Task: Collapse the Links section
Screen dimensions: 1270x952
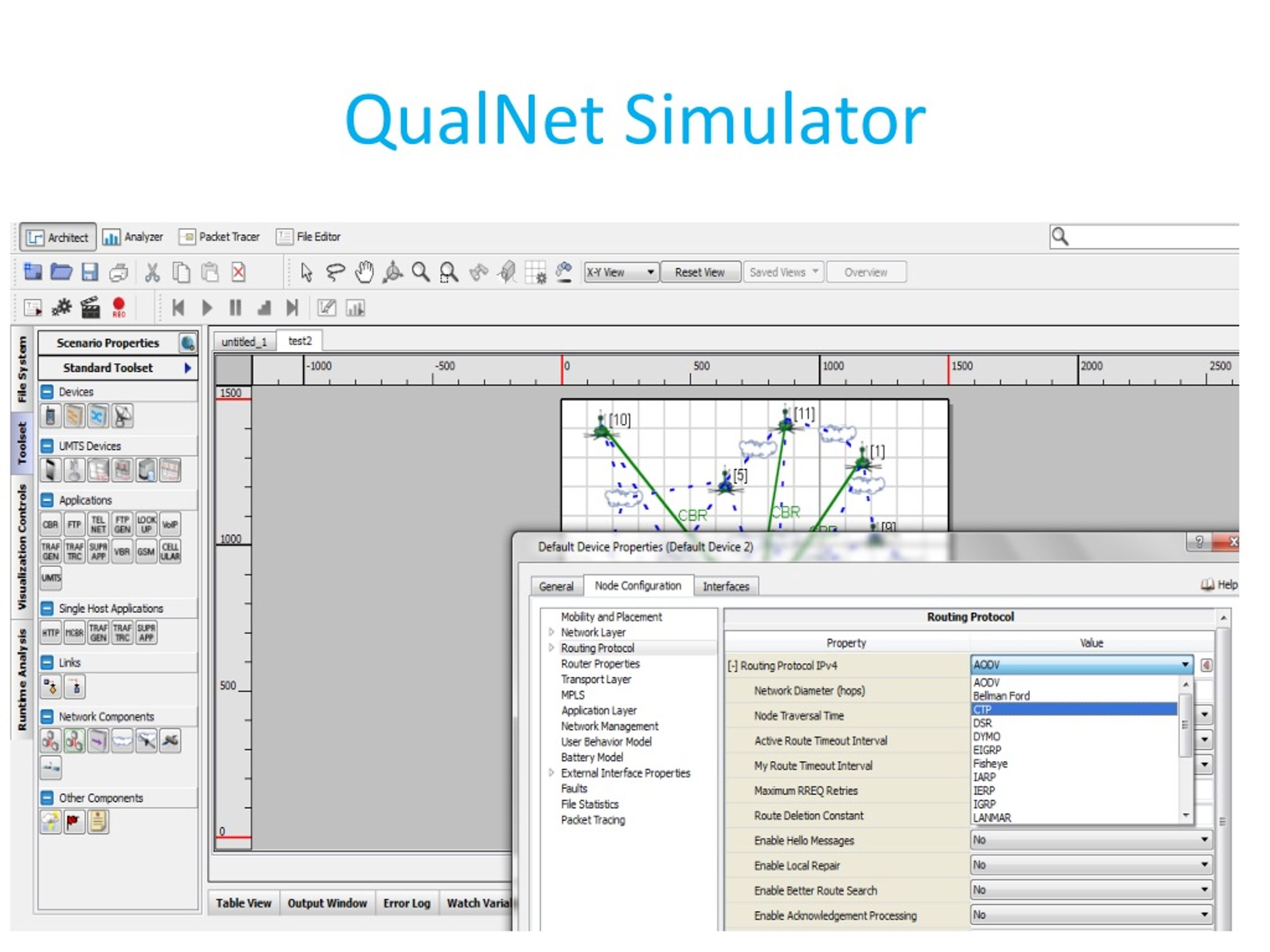Action: click(47, 663)
